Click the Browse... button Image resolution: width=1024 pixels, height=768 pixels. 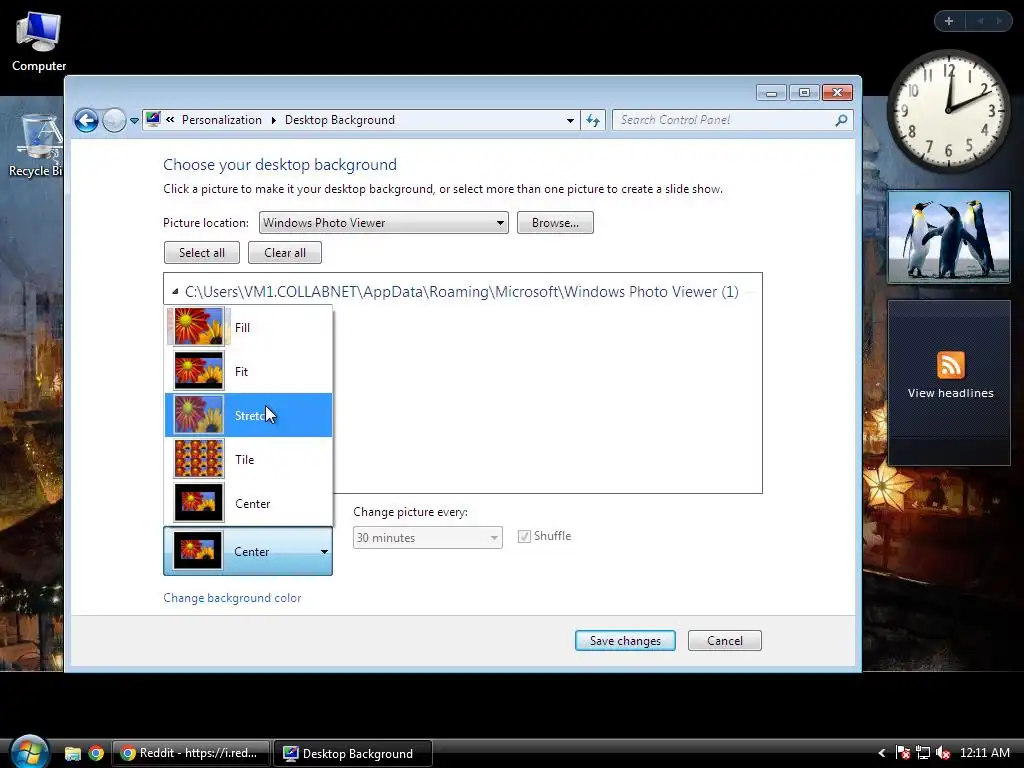tap(555, 223)
